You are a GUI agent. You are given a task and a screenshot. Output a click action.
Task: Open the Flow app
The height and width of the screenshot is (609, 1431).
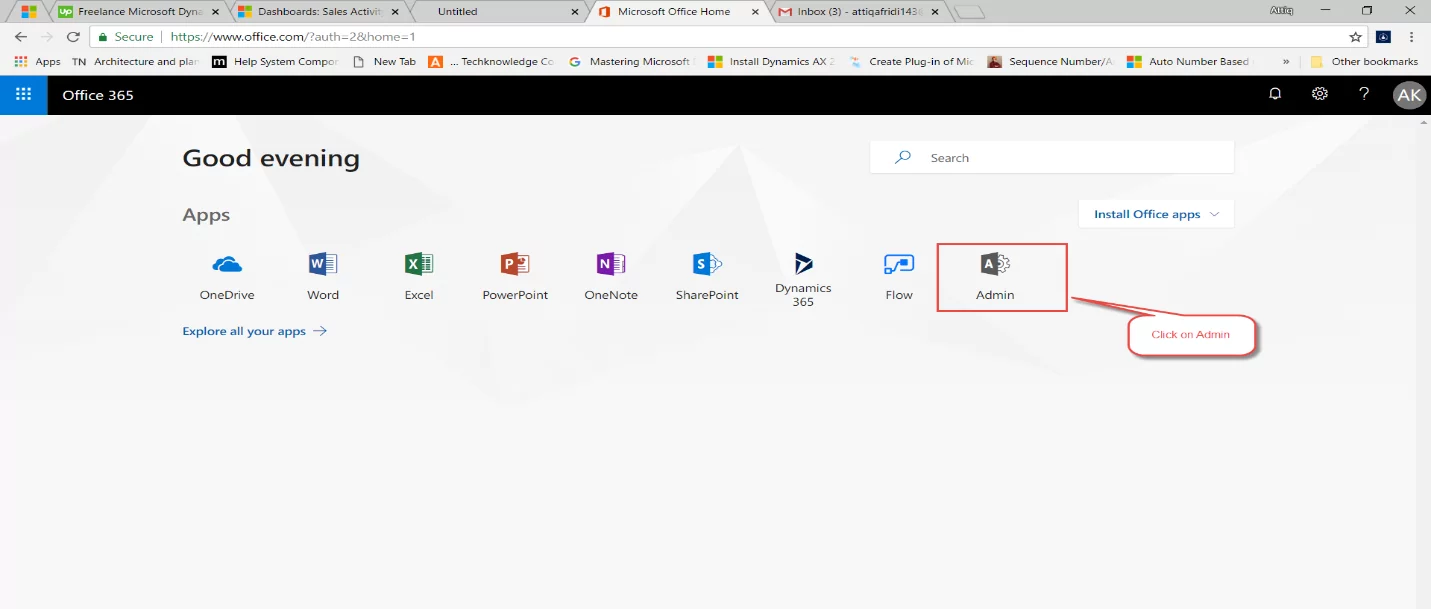pyautogui.click(x=899, y=276)
